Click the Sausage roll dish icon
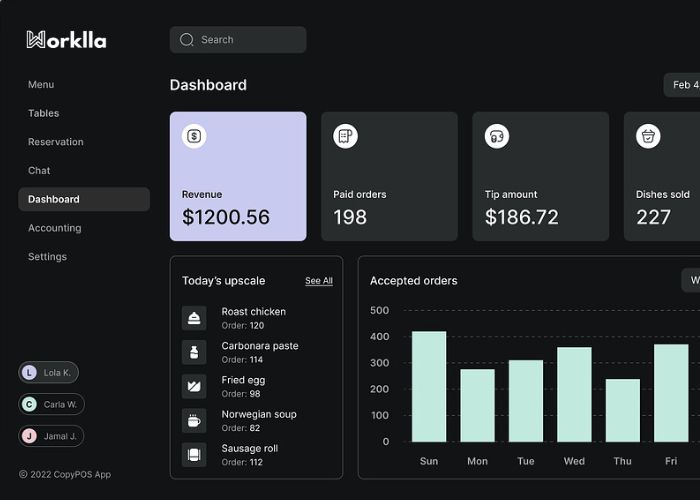 pos(194,454)
